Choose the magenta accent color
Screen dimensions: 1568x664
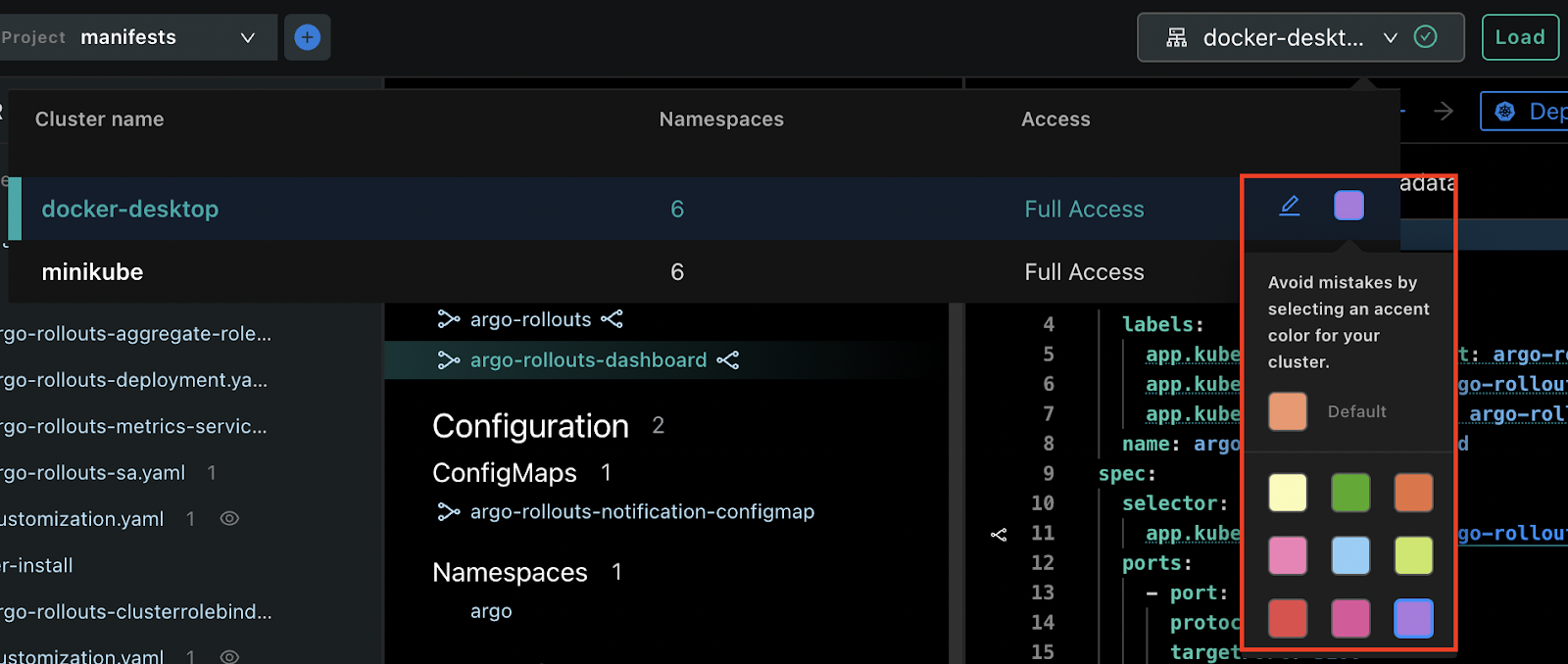point(1350,618)
